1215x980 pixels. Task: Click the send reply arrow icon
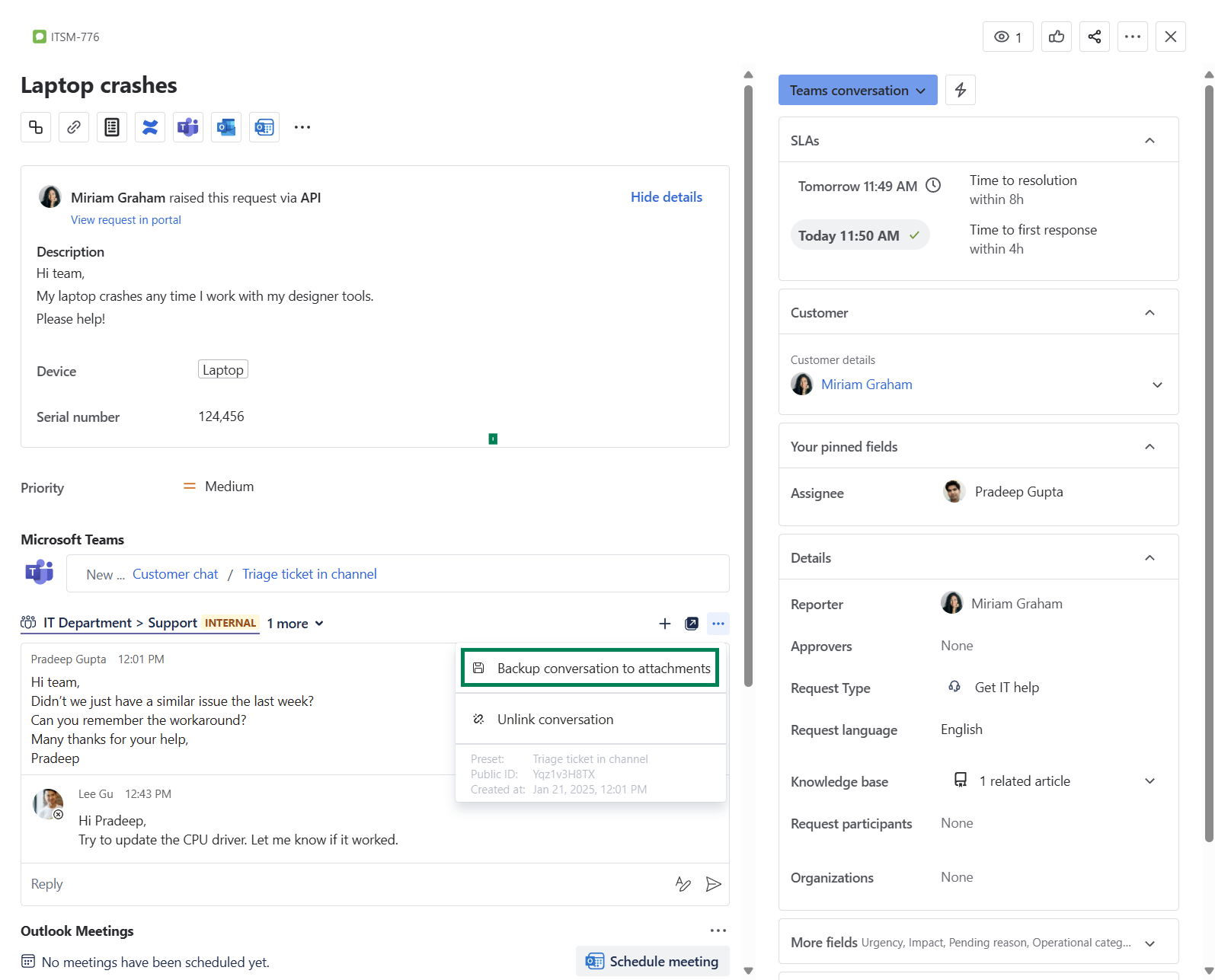(713, 884)
